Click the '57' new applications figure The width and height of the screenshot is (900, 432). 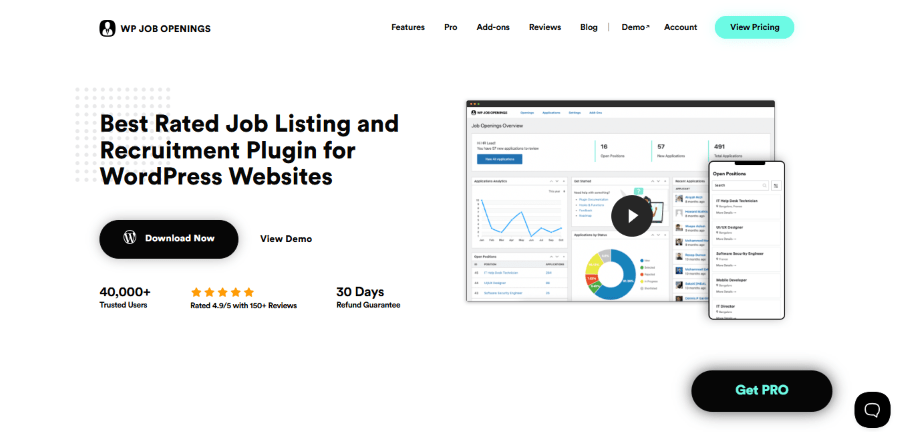(661, 147)
